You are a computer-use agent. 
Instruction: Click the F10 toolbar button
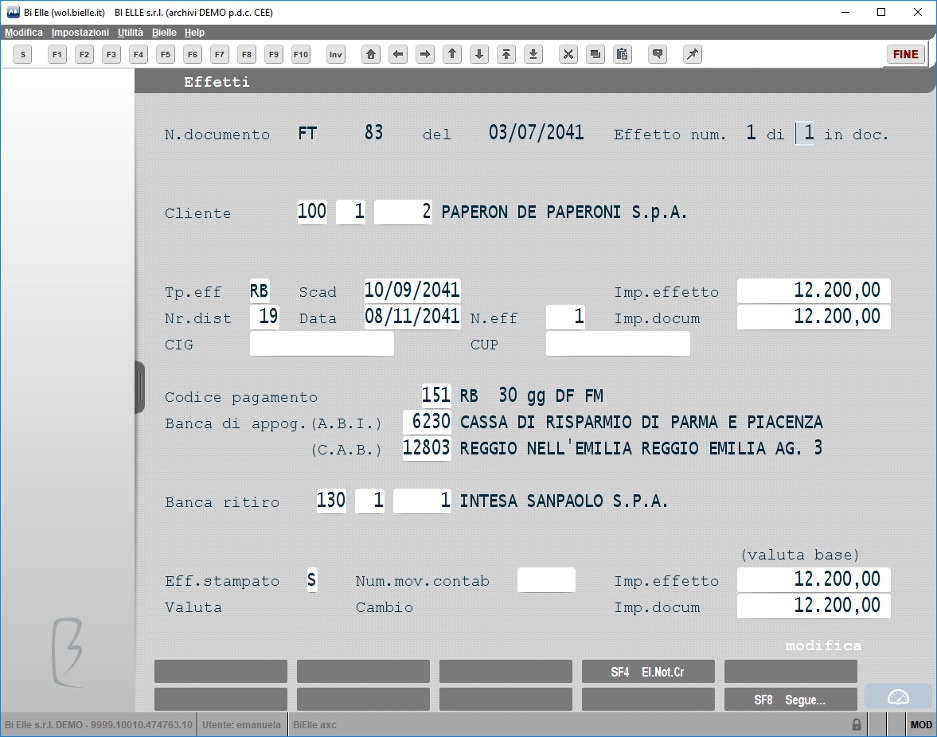pos(301,54)
